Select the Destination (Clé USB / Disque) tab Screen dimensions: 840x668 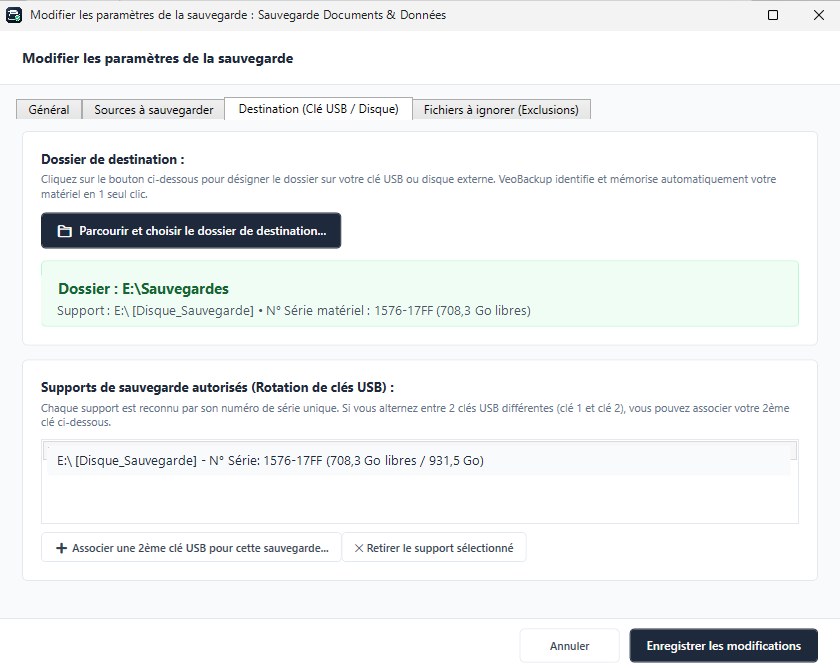pos(319,109)
